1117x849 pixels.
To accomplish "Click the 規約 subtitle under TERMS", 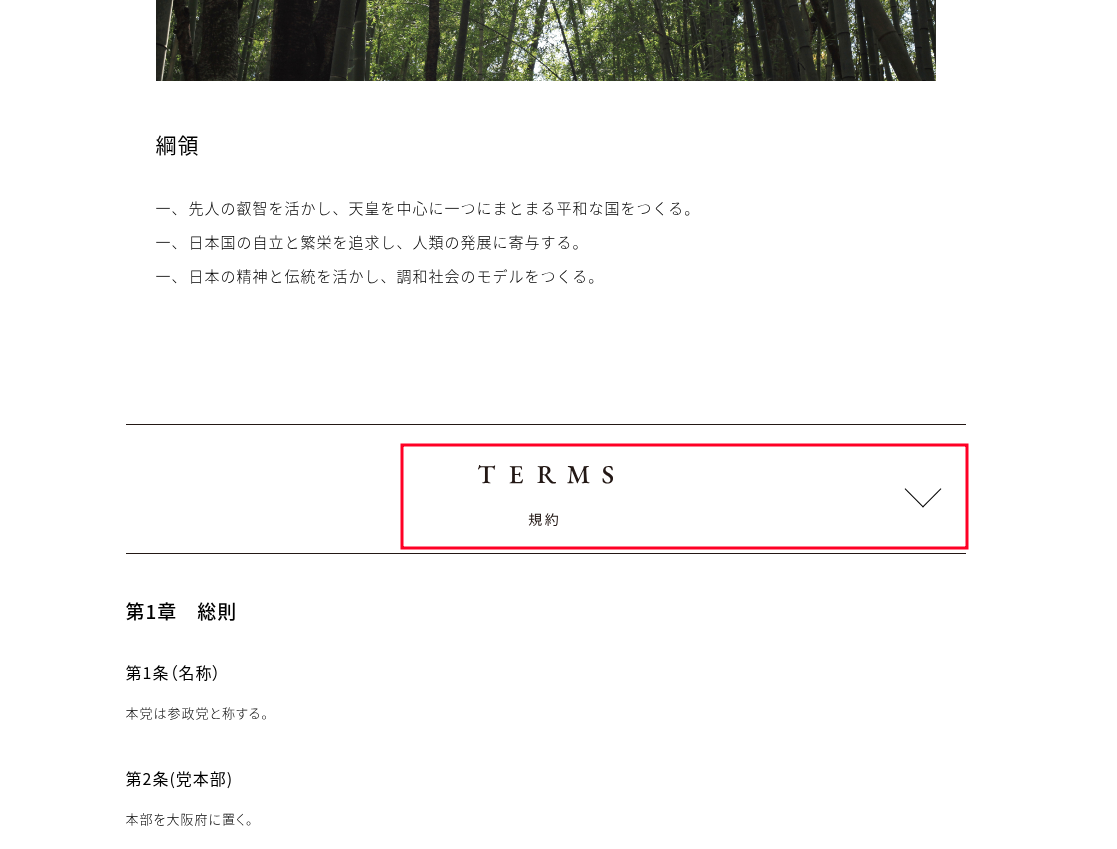I will [x=544, y=520].
